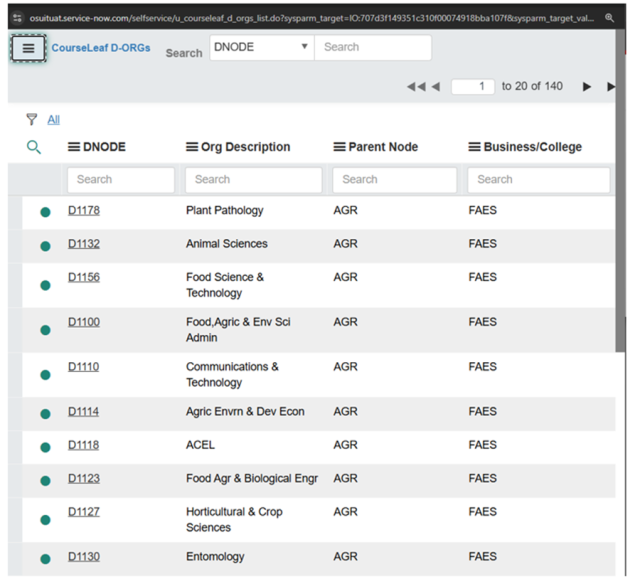Click AGR parent node in Plant Pathology row

coord(345,211)
